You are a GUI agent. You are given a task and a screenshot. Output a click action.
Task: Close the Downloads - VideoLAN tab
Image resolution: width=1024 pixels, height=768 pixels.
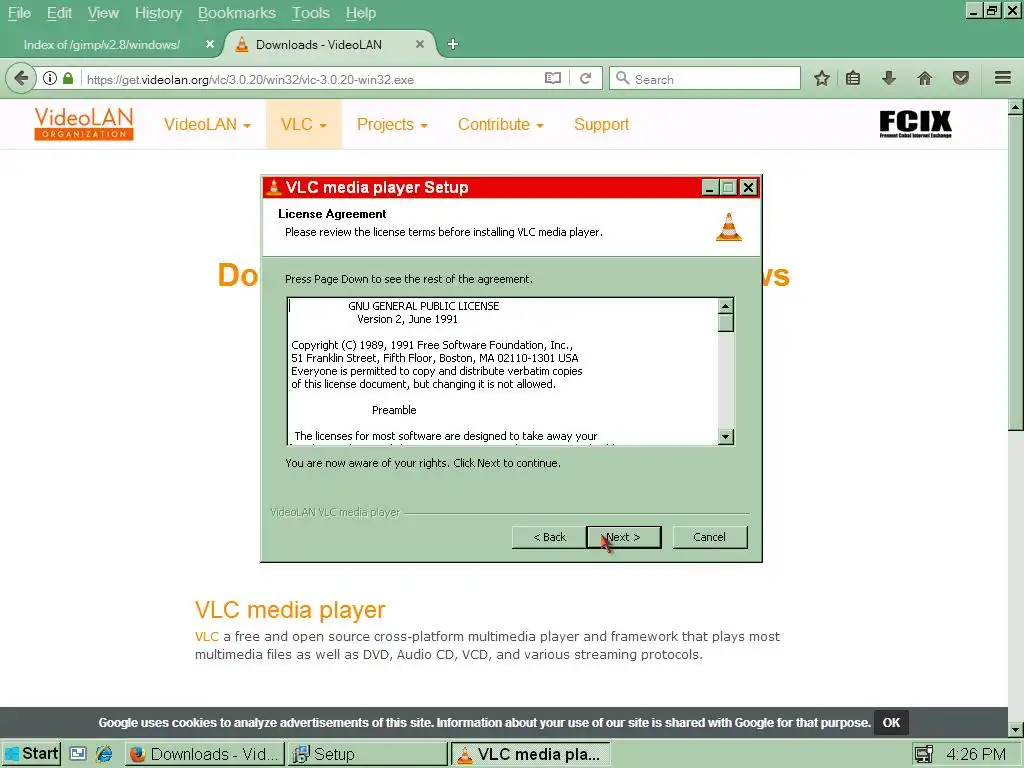(x=420, y=44)
